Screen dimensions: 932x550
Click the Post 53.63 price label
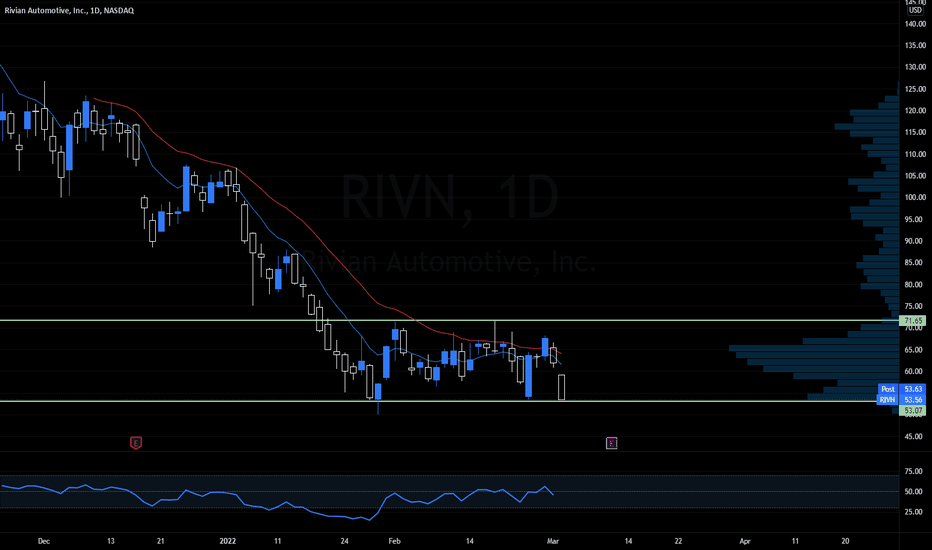point(902,389)
